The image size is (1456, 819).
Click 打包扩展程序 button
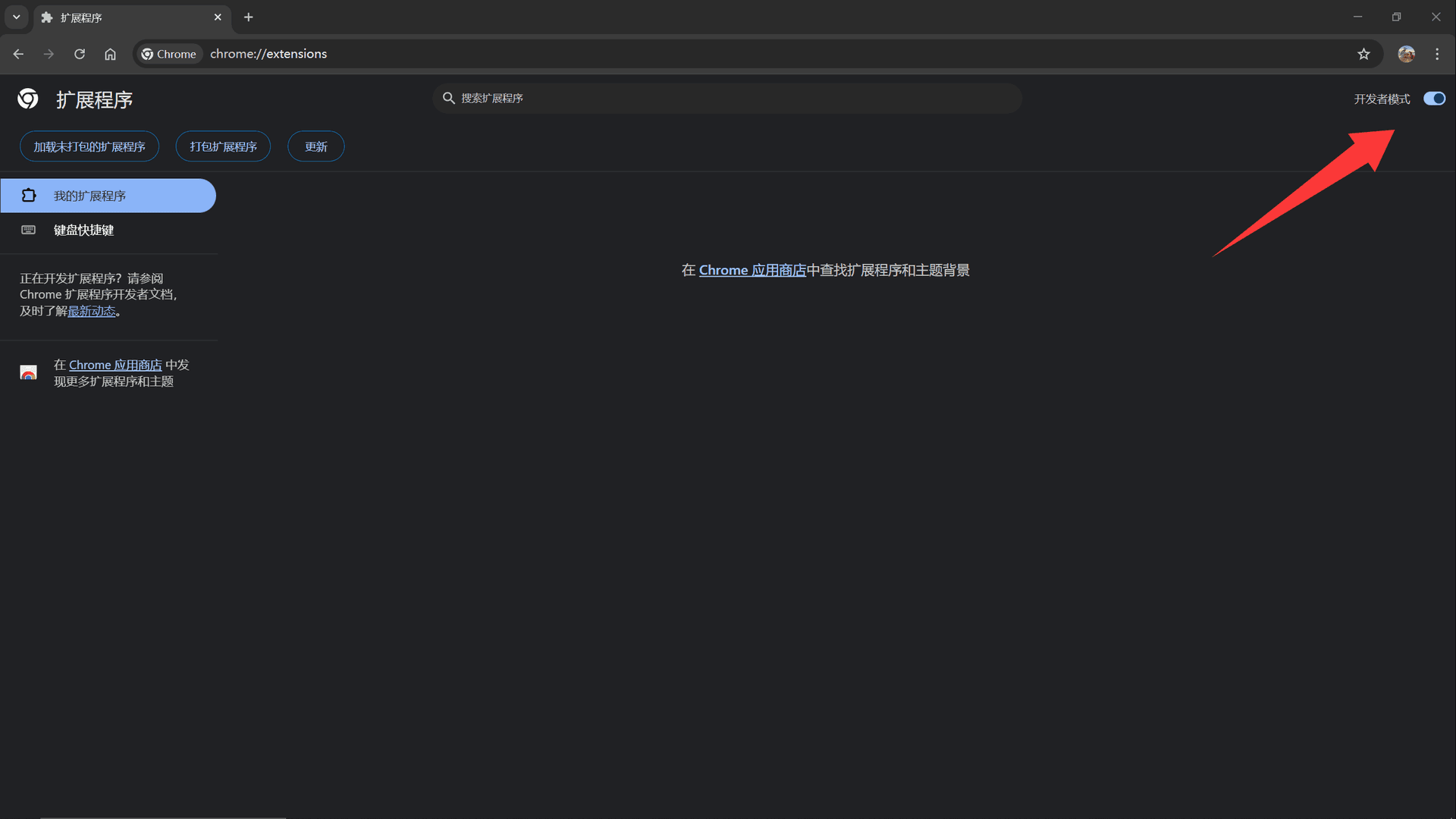pyautogui.click(x=223, y=146)
